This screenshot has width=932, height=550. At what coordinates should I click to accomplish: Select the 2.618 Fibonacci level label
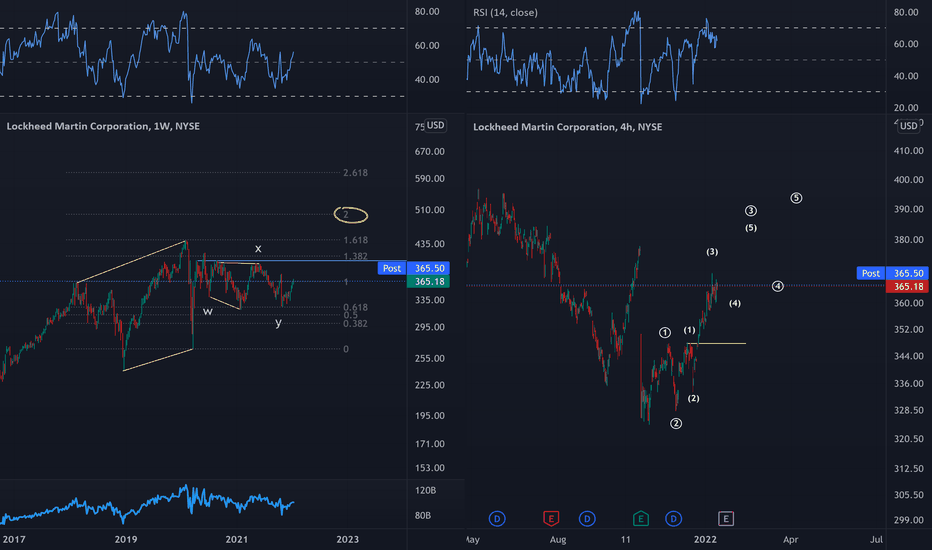(355, 173)
